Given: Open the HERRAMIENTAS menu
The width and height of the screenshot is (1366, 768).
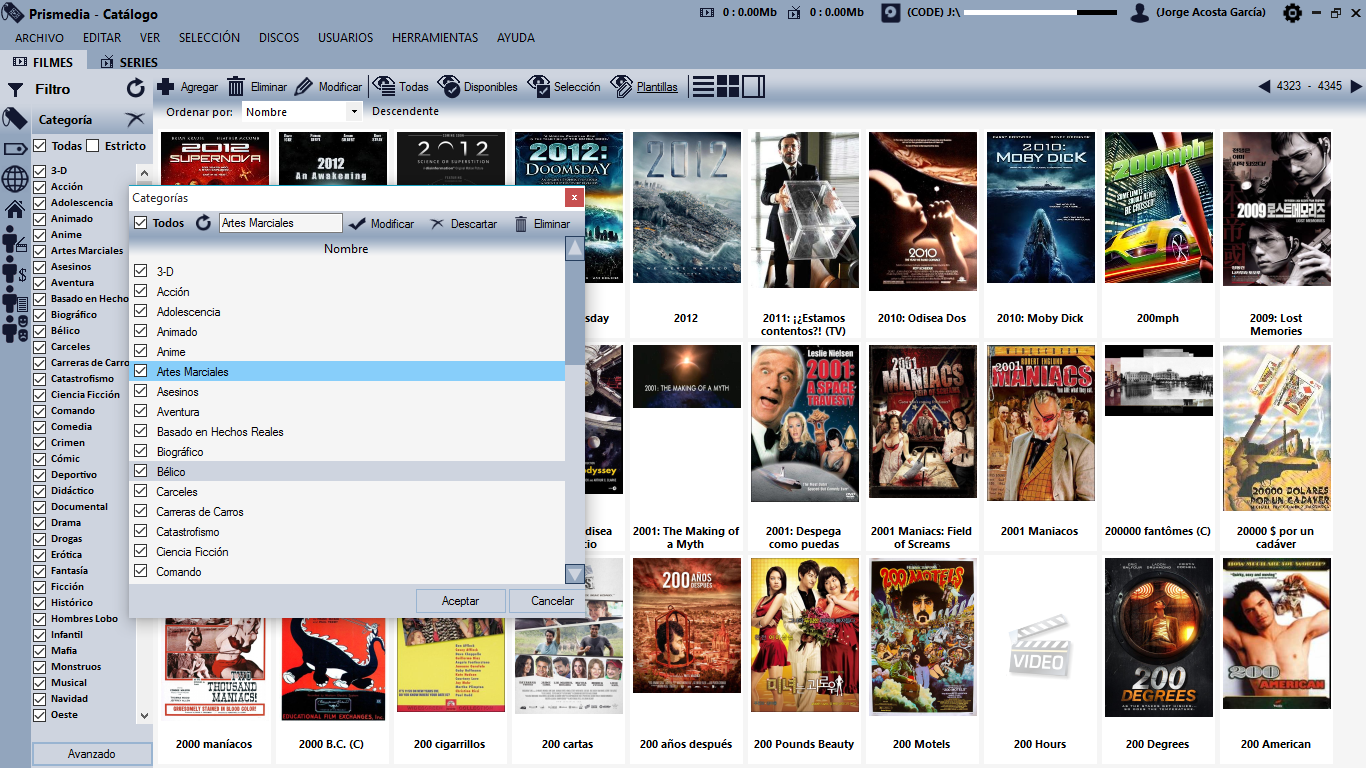Looking at the screenshot, I should pyautogui.click(x=435, y=38).
